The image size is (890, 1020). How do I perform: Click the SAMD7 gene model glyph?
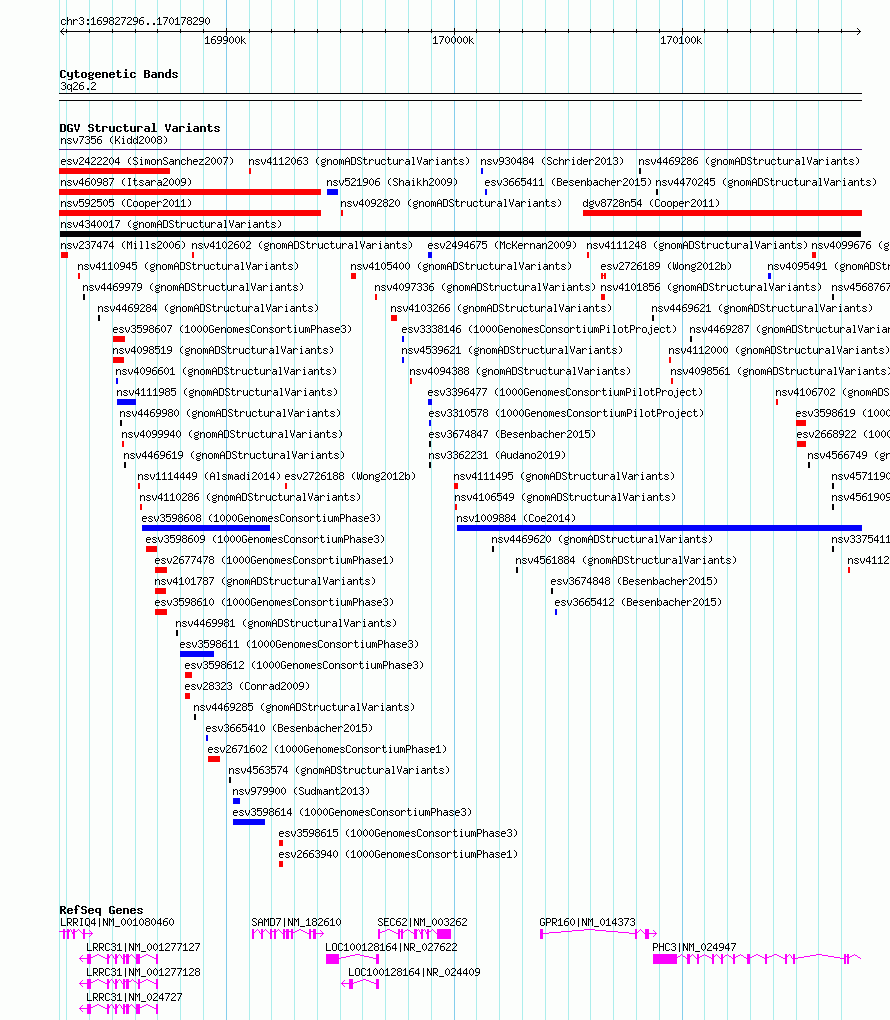[x=288, y=933]
